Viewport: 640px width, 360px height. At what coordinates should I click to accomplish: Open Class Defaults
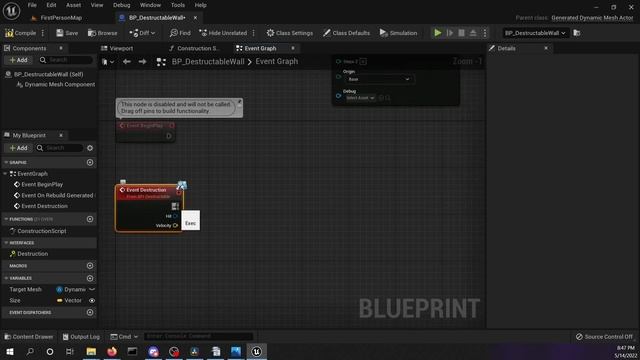[x=346, y=33]
